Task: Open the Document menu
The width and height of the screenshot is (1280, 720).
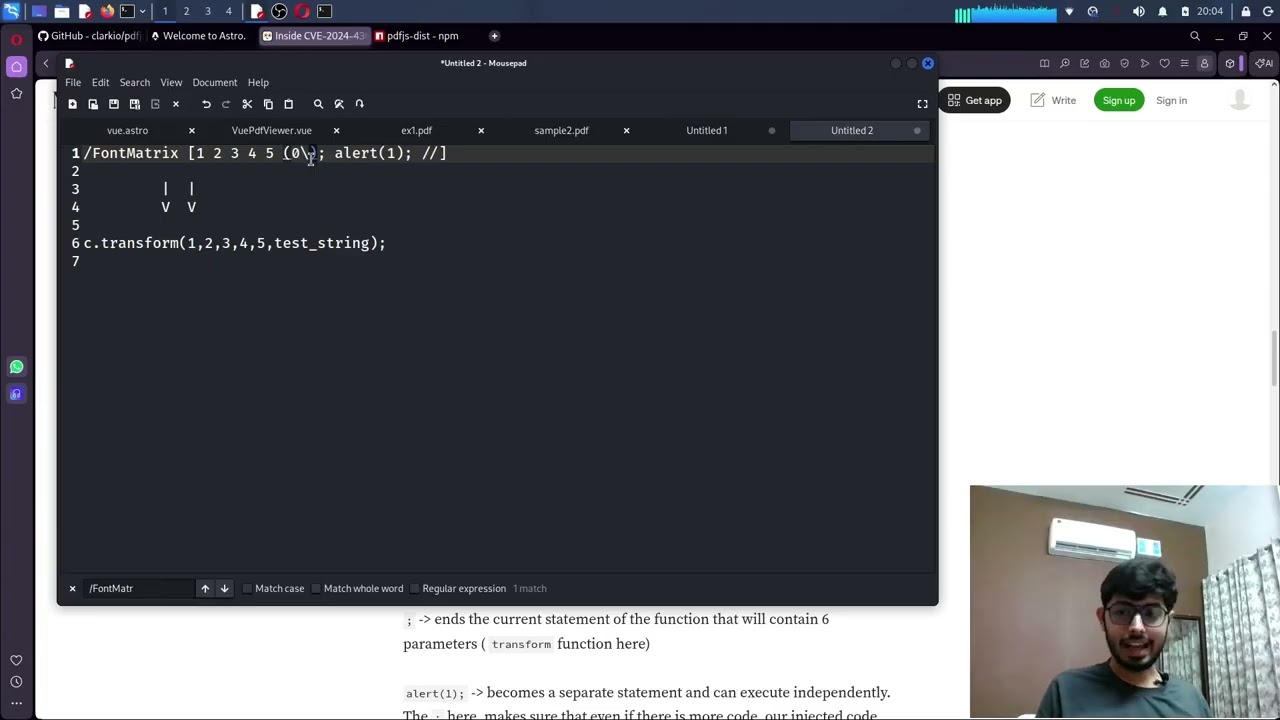Action: click(214, 82)
